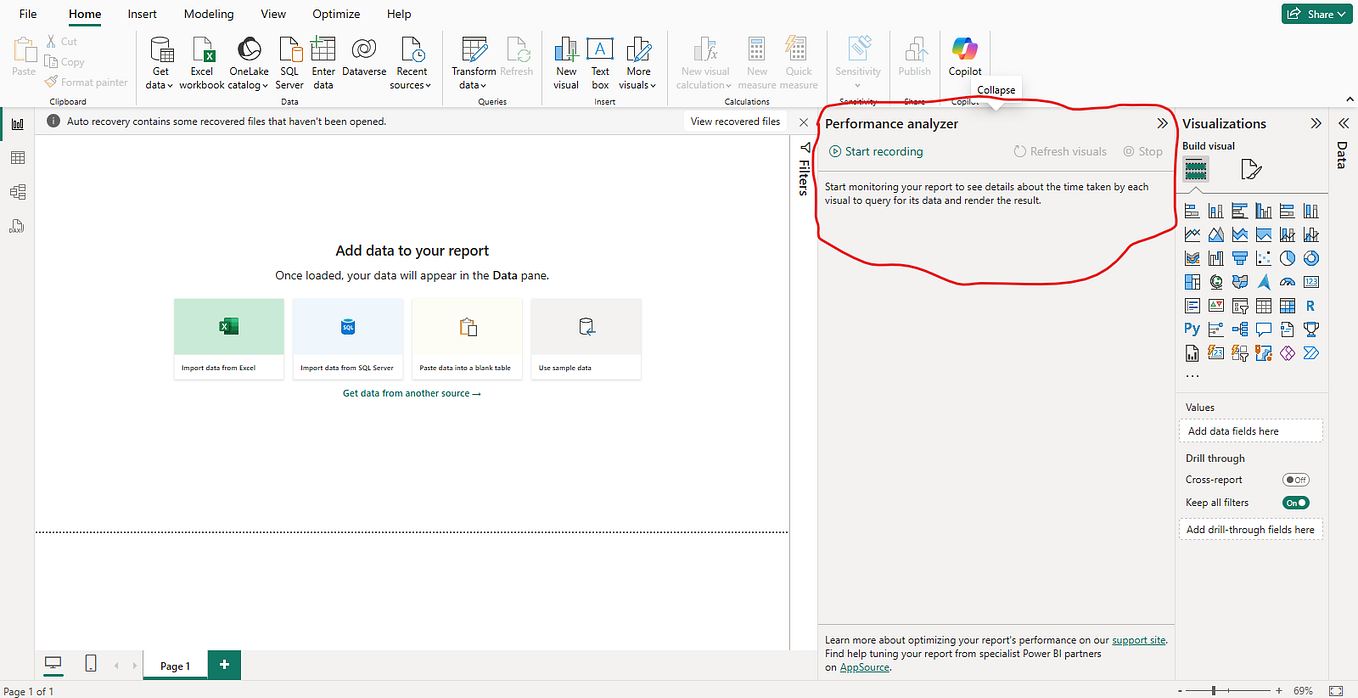Add a Python visual to the report
Viewport: 1358px width, 698px height.
click(1191, 328)
